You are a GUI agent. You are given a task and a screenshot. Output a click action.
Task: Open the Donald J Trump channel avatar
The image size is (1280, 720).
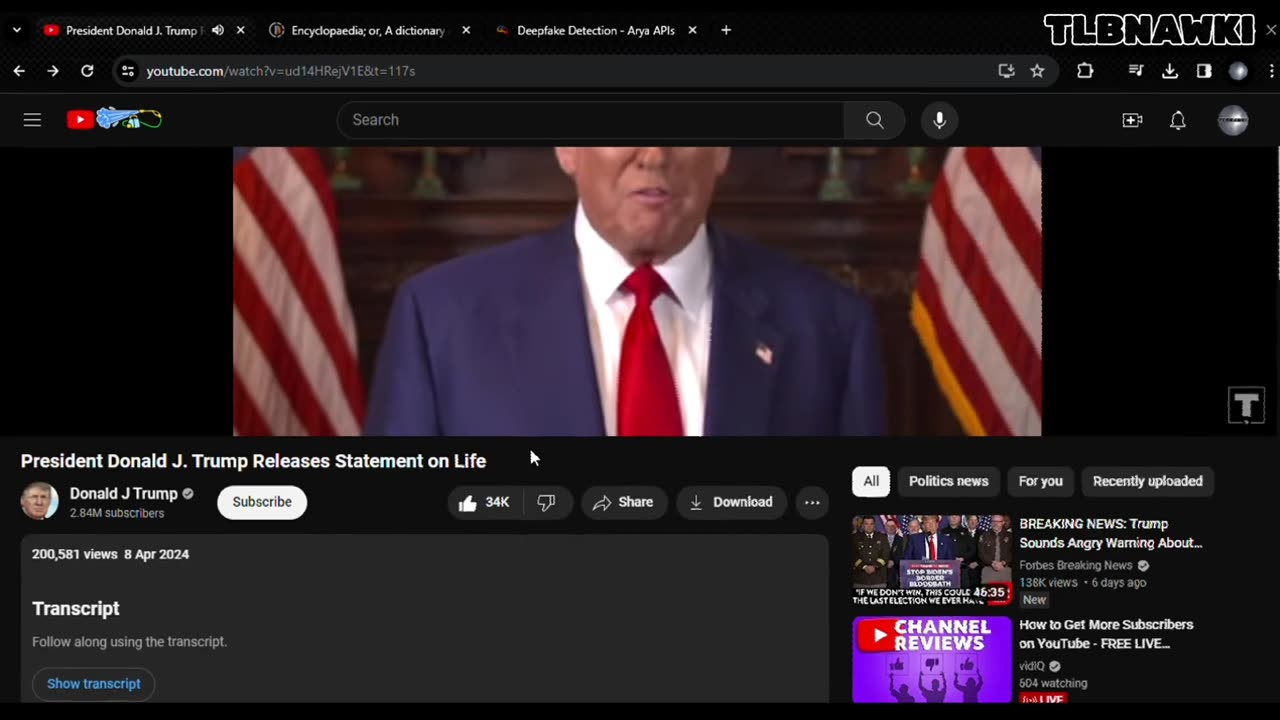[x=40, y=502]
